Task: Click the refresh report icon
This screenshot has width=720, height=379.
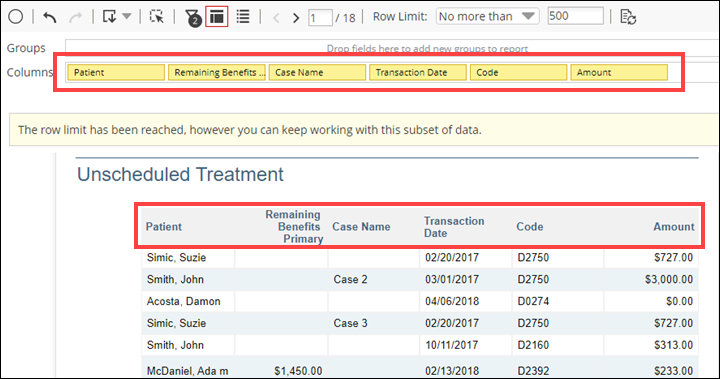Action: (628, 17)
